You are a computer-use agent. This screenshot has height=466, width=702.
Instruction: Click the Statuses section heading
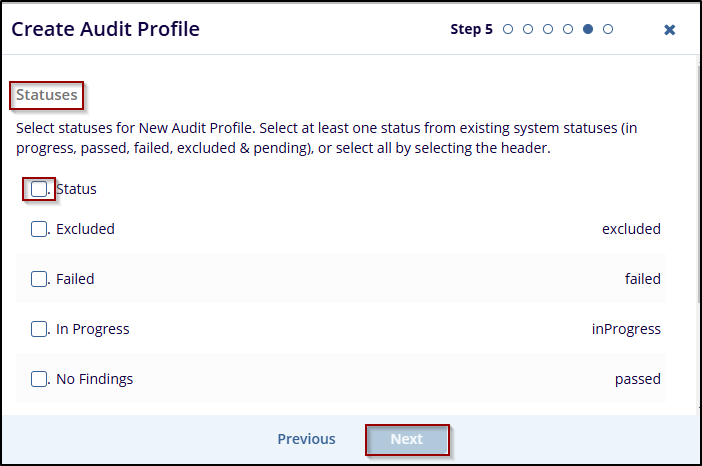tap(47, 96)
